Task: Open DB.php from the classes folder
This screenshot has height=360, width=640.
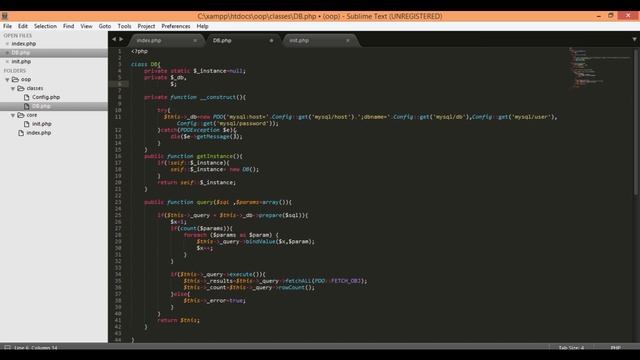Action: (41, 106)
